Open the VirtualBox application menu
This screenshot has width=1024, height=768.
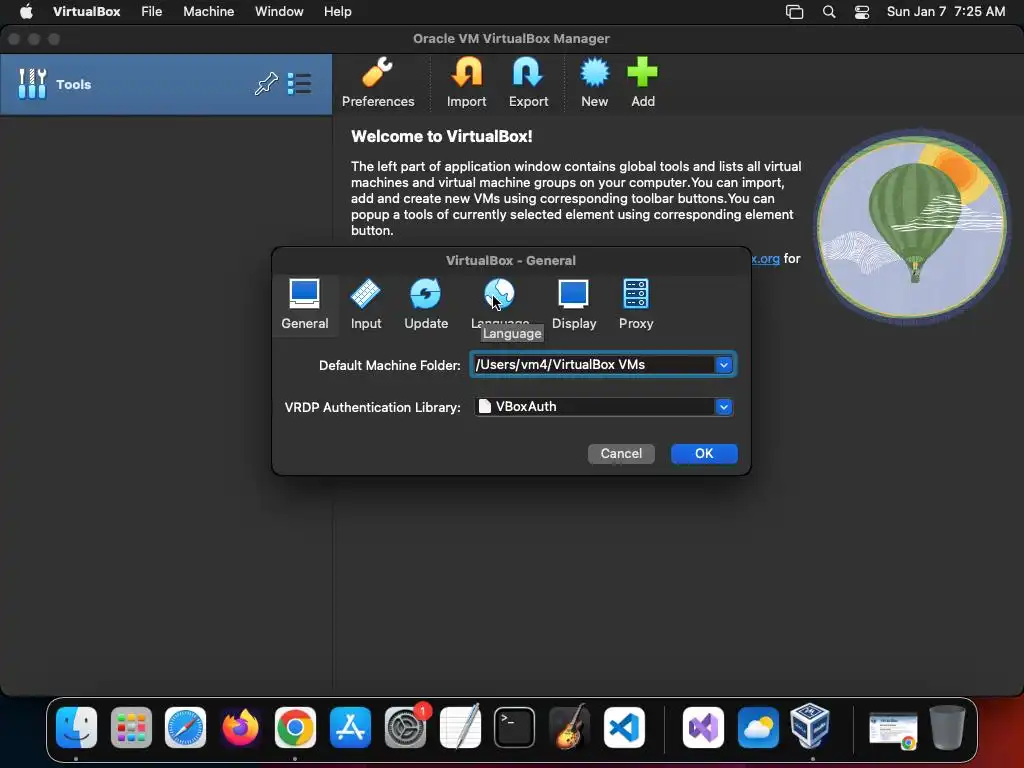click(86, 12)
